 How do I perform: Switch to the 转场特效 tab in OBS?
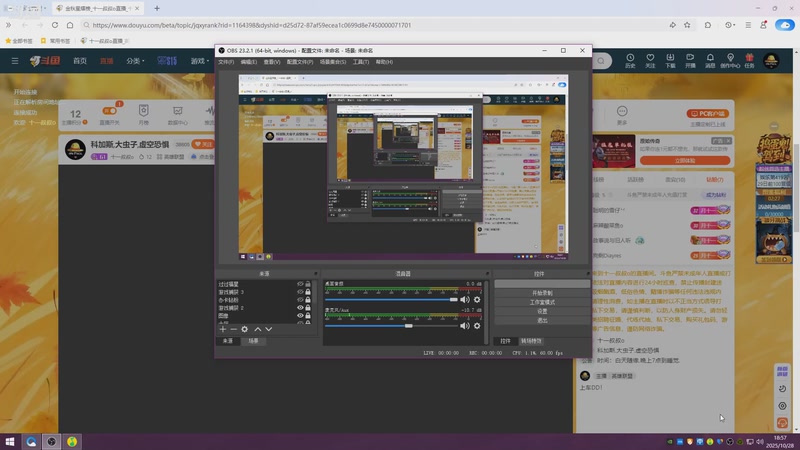coord(531,341)
